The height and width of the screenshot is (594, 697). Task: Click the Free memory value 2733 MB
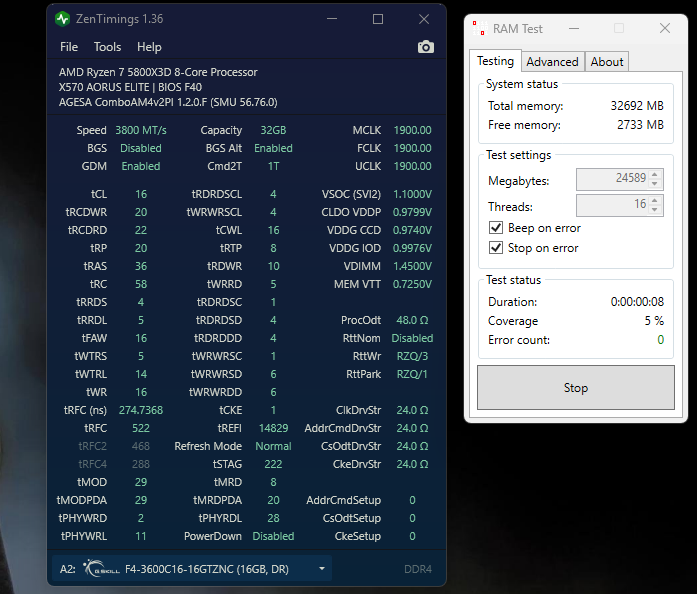point(640,125)
